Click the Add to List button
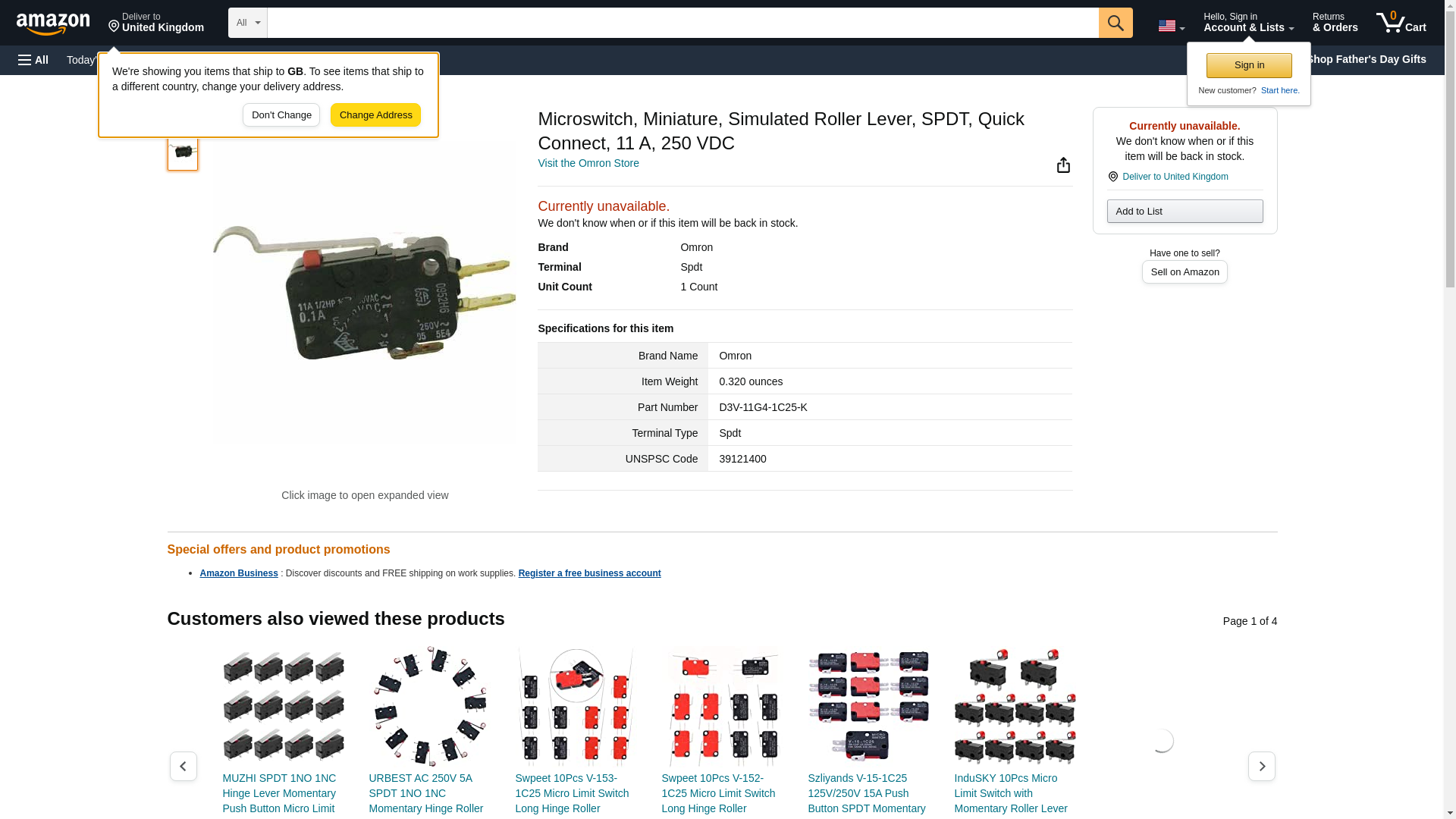This screenshot has width=1456, height=819. 1184,212
